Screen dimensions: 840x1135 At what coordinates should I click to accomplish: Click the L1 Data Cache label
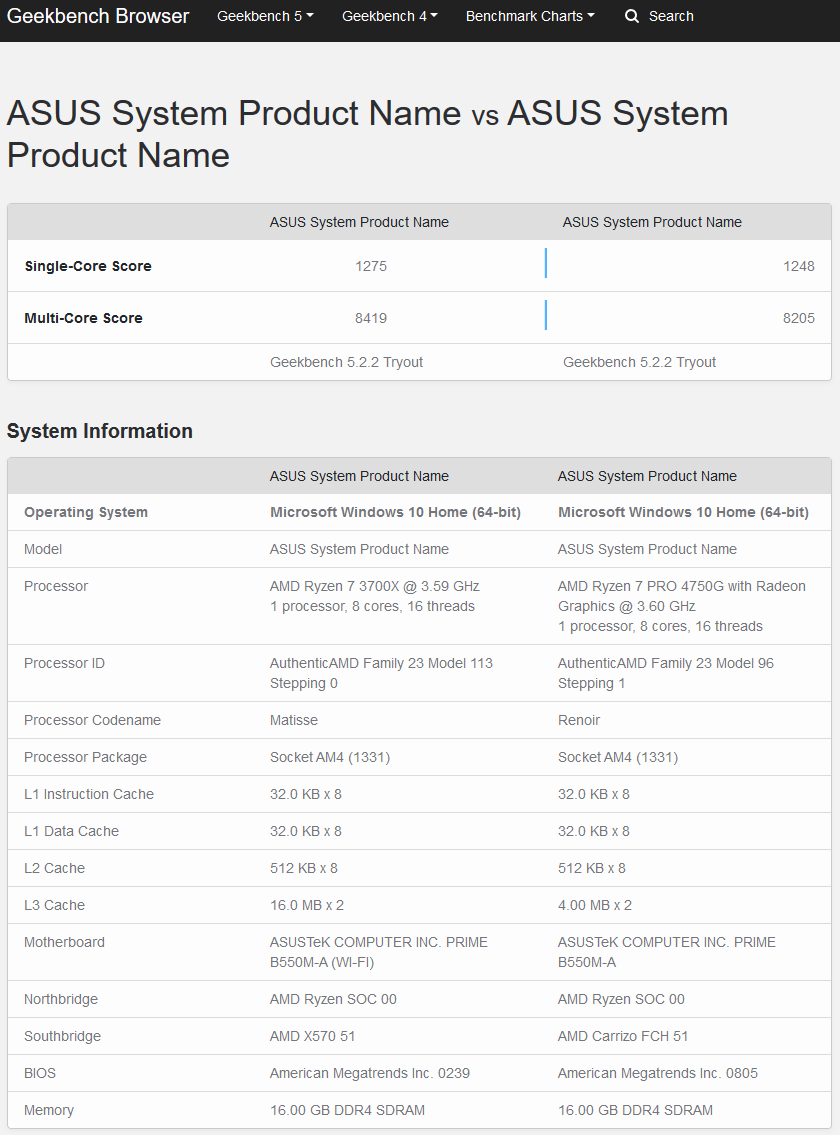[x=71, y=832]
